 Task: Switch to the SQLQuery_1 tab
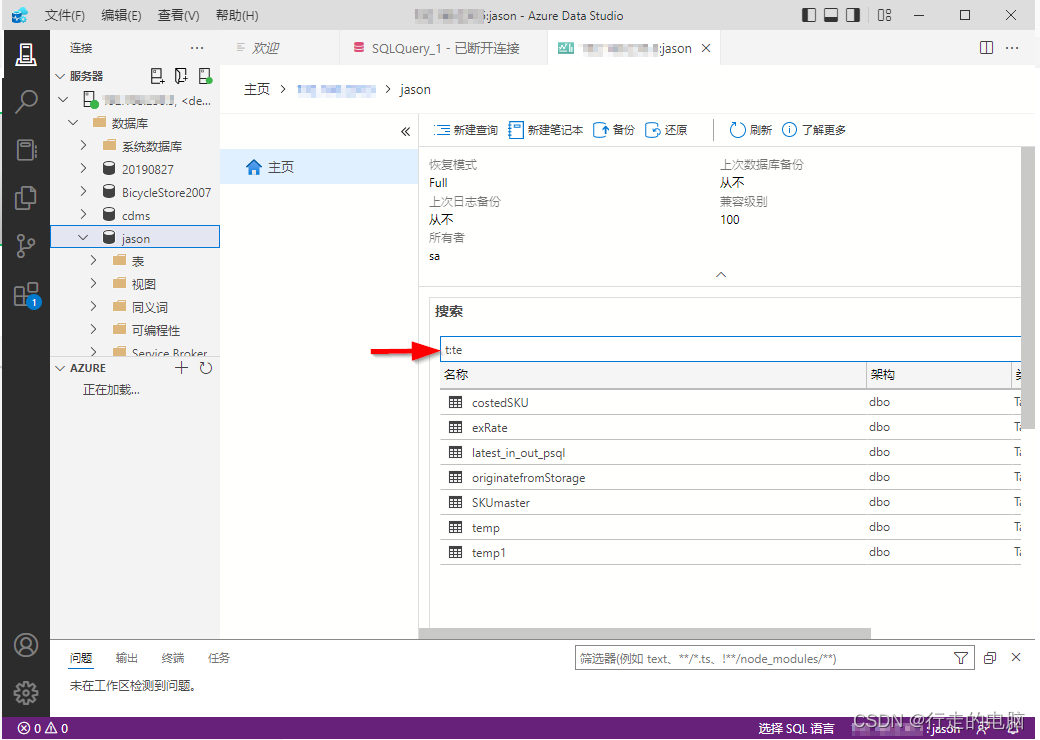point(443,48)
